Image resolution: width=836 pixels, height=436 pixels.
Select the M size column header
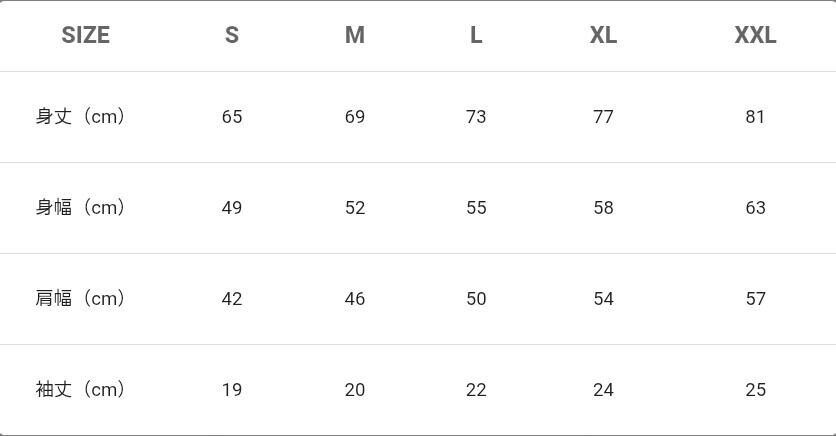coord(355,35)
